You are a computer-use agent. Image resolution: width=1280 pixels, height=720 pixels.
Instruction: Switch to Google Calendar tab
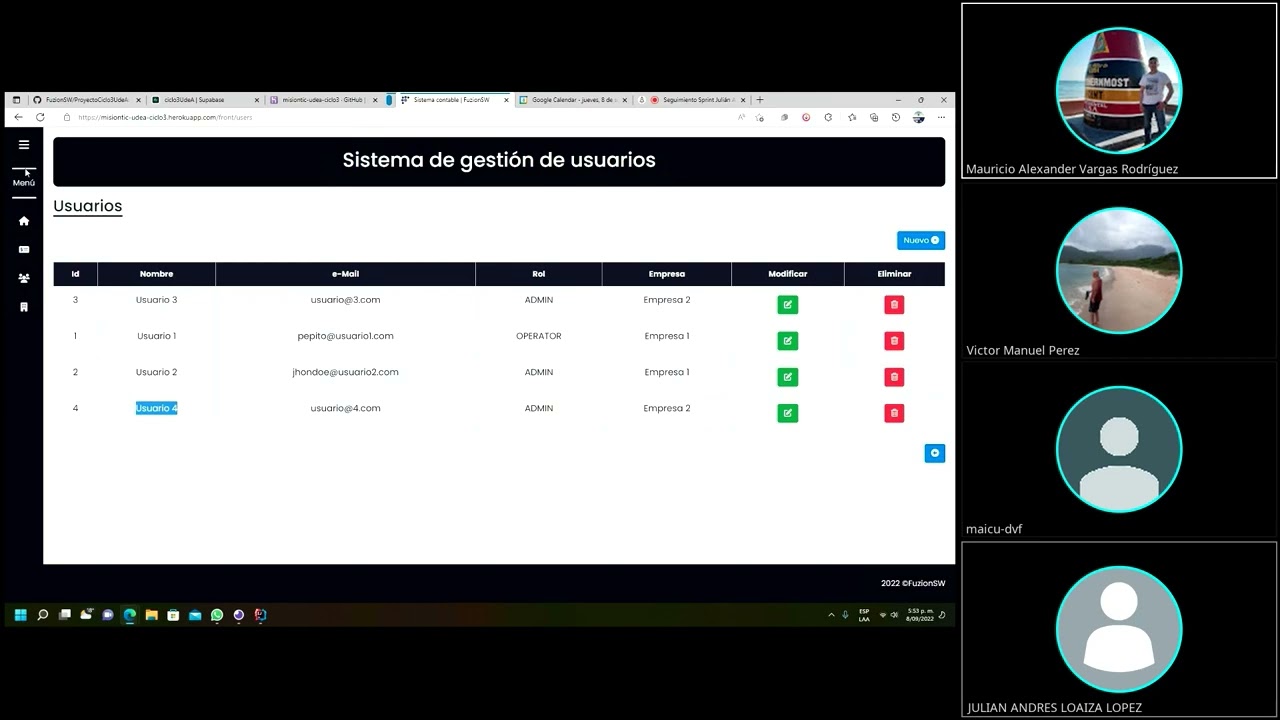[x=573, y=100]
